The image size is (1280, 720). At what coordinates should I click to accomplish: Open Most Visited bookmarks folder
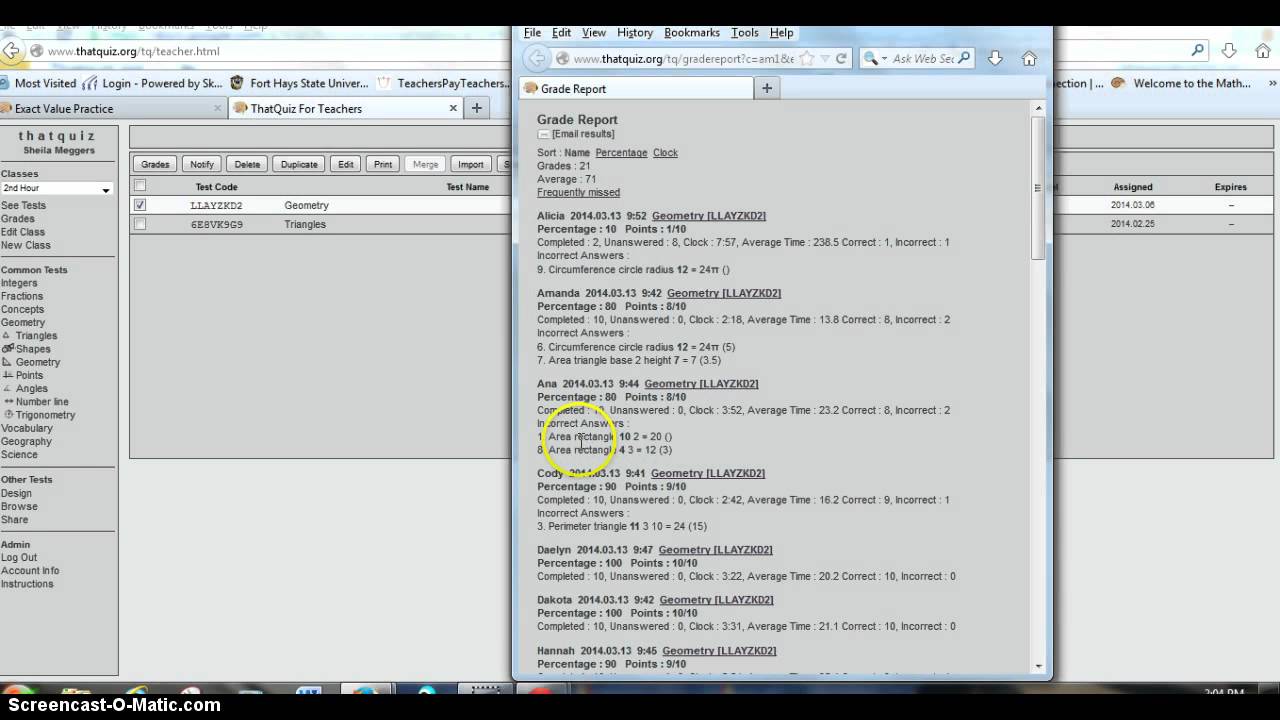coord(39,84)
